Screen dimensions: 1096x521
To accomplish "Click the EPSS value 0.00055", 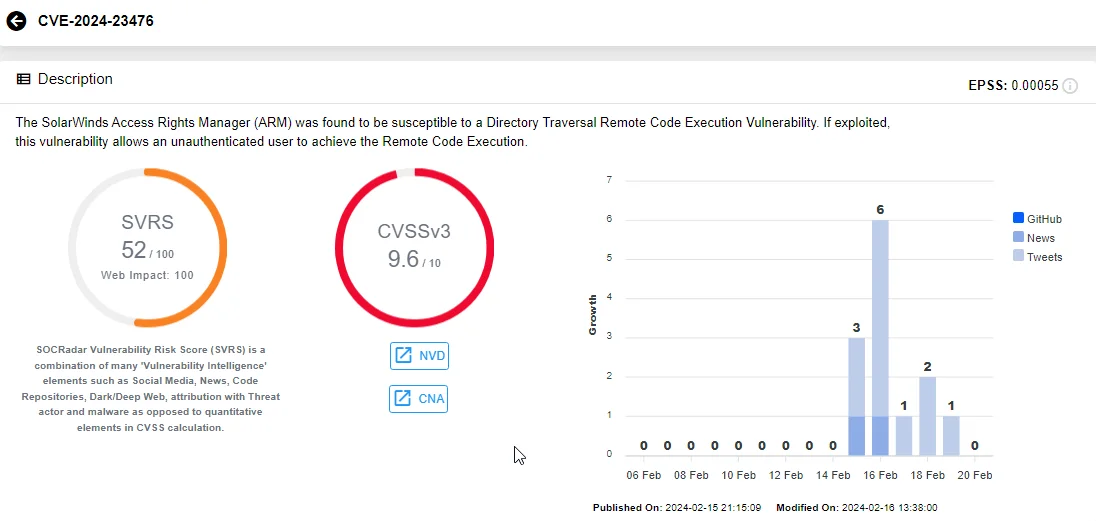I will [x=1035, y=86].
